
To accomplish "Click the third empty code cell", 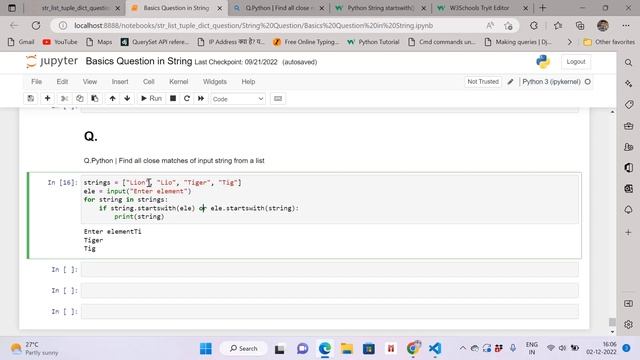I will [x=329, y=311].
